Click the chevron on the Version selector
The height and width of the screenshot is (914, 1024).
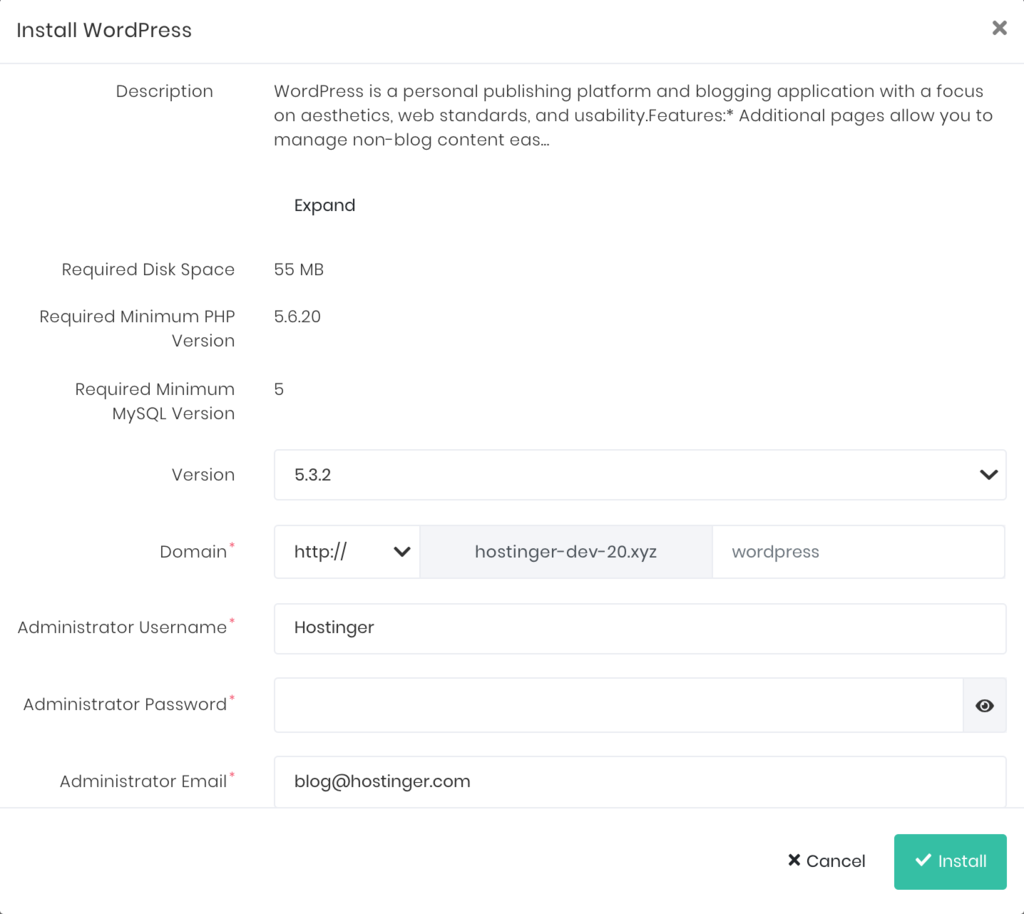click(x=988, y=474)
